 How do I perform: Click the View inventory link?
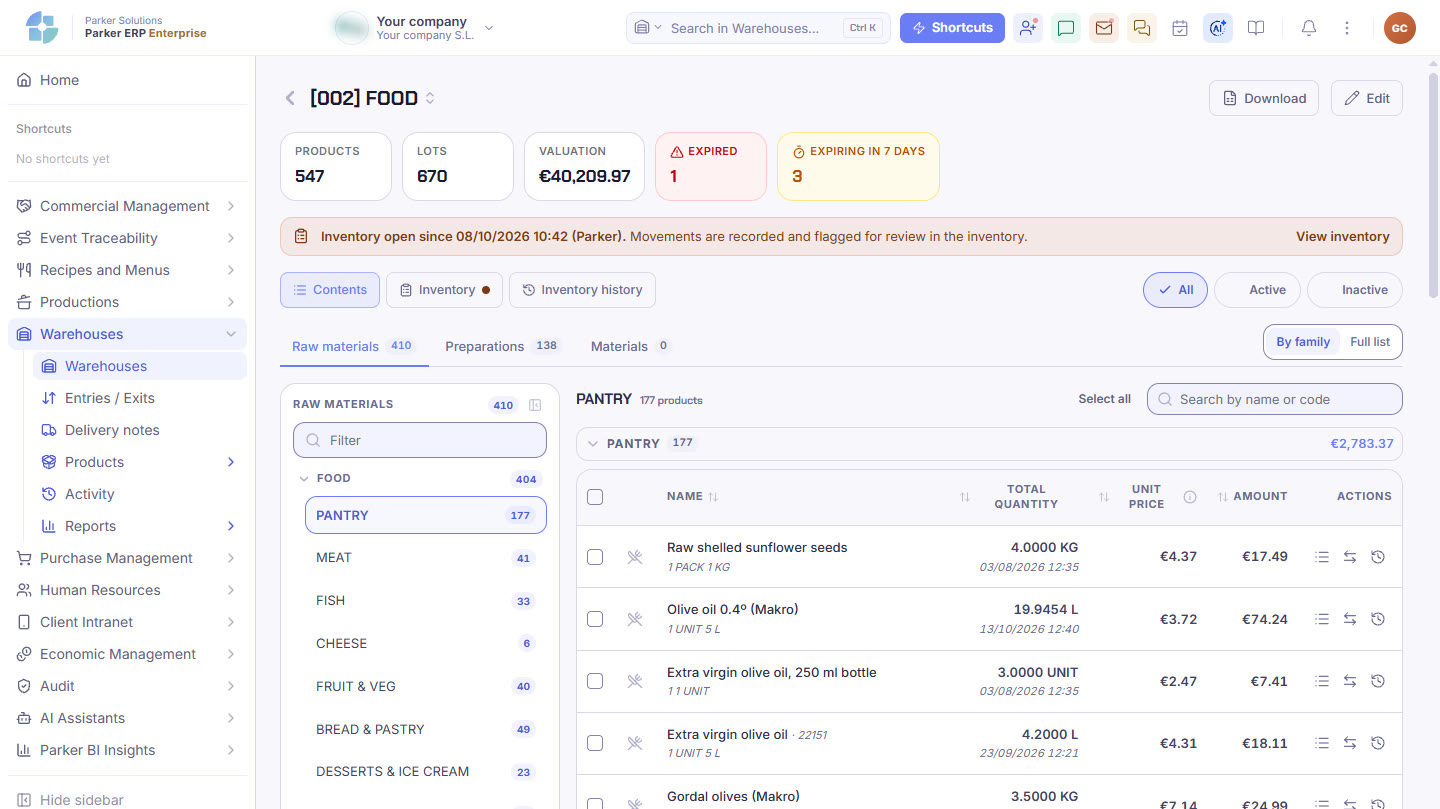1343,237
